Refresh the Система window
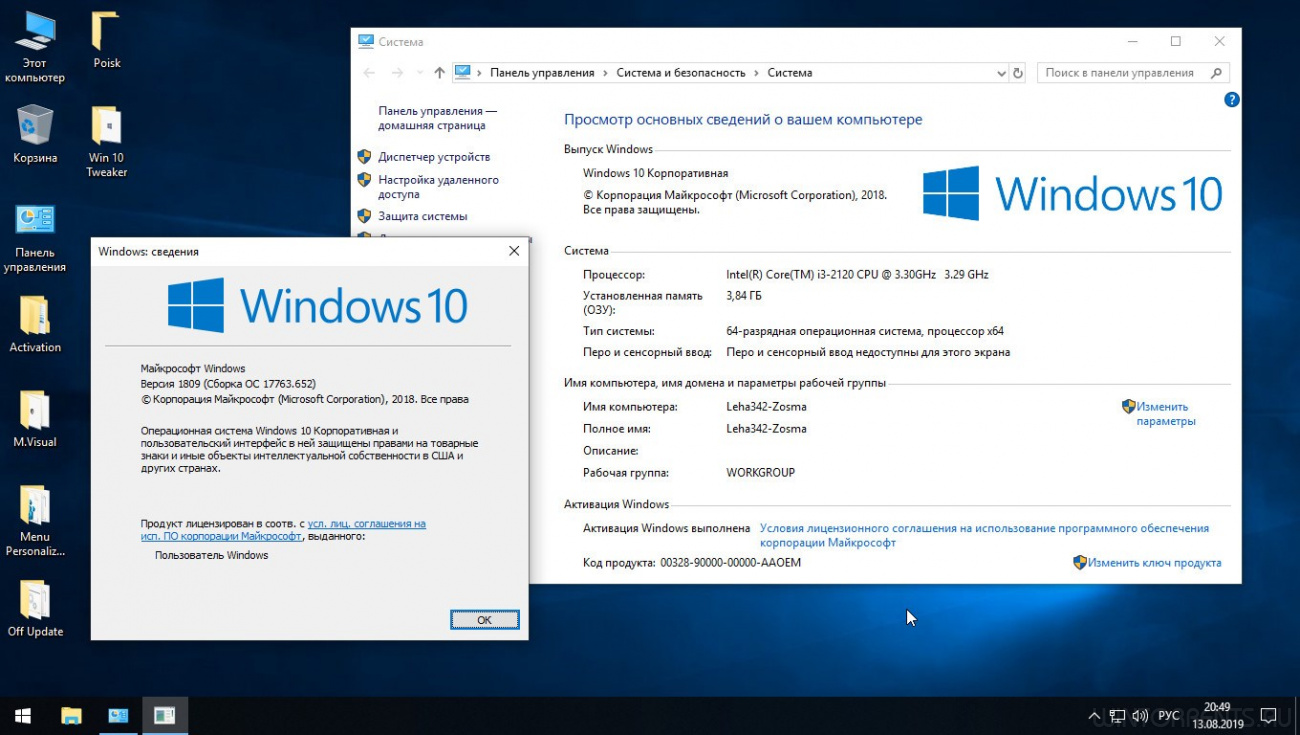This screenshot has height=735, width=1300. (x=1018, y=73)
